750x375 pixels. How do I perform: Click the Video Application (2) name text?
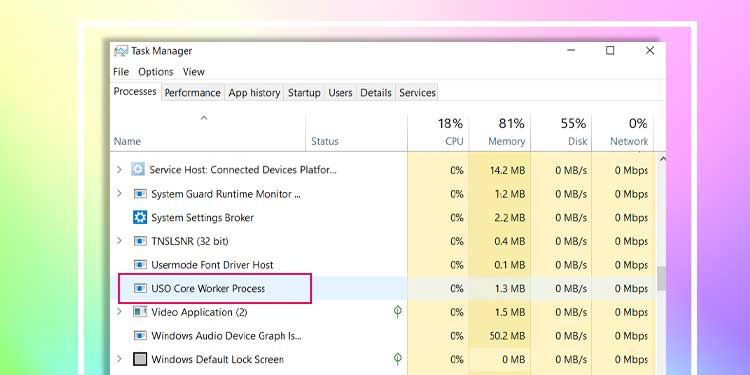click(199, 312)
